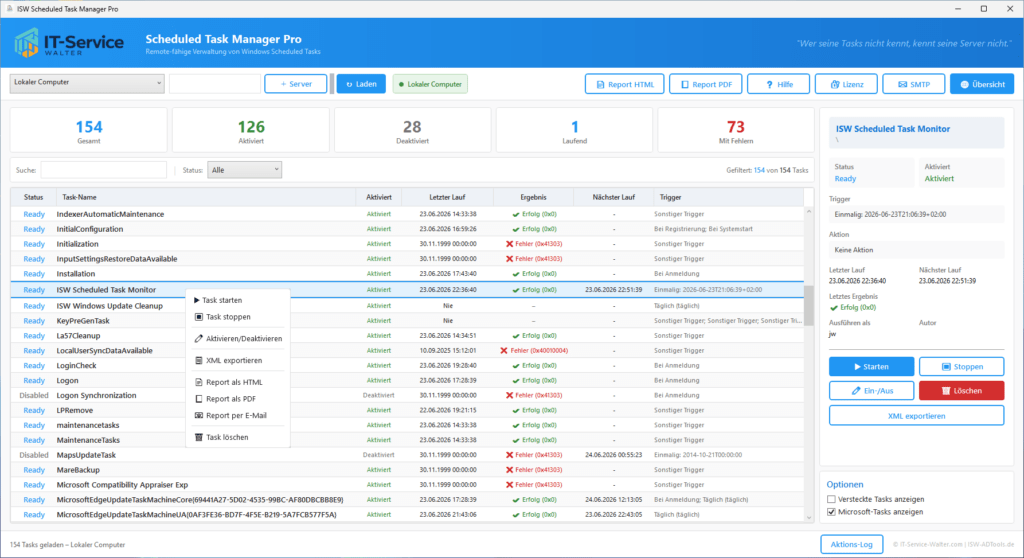This screenshot has width=1024, height=558.
Task: Click the Aktiviert 126 stat card
Action: (x=251, y=131)
